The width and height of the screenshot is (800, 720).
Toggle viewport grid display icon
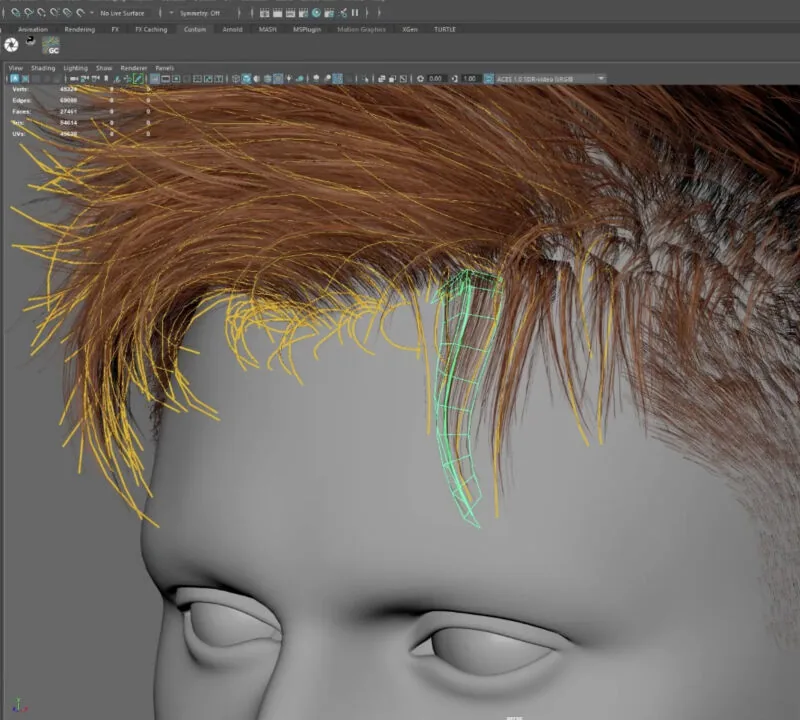pos(155,79)
